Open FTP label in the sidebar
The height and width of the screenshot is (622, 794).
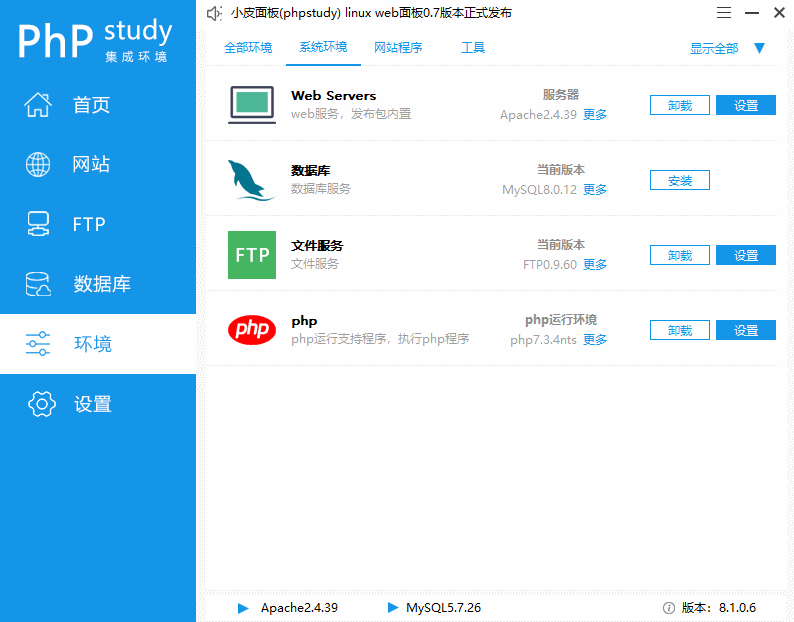click(x=89, y=224)
